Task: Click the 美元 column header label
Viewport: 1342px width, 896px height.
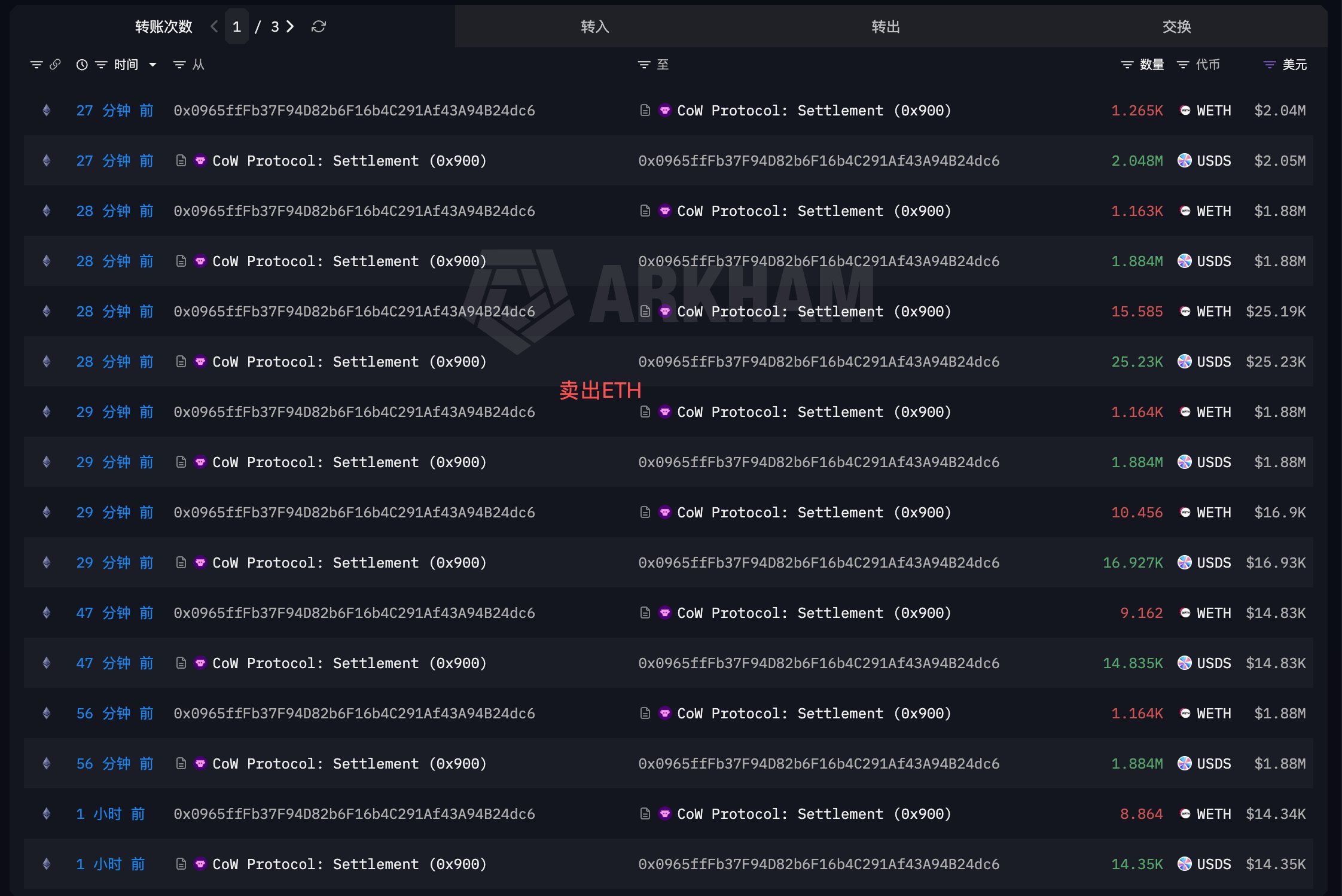Action: (x=1295, y=65)
